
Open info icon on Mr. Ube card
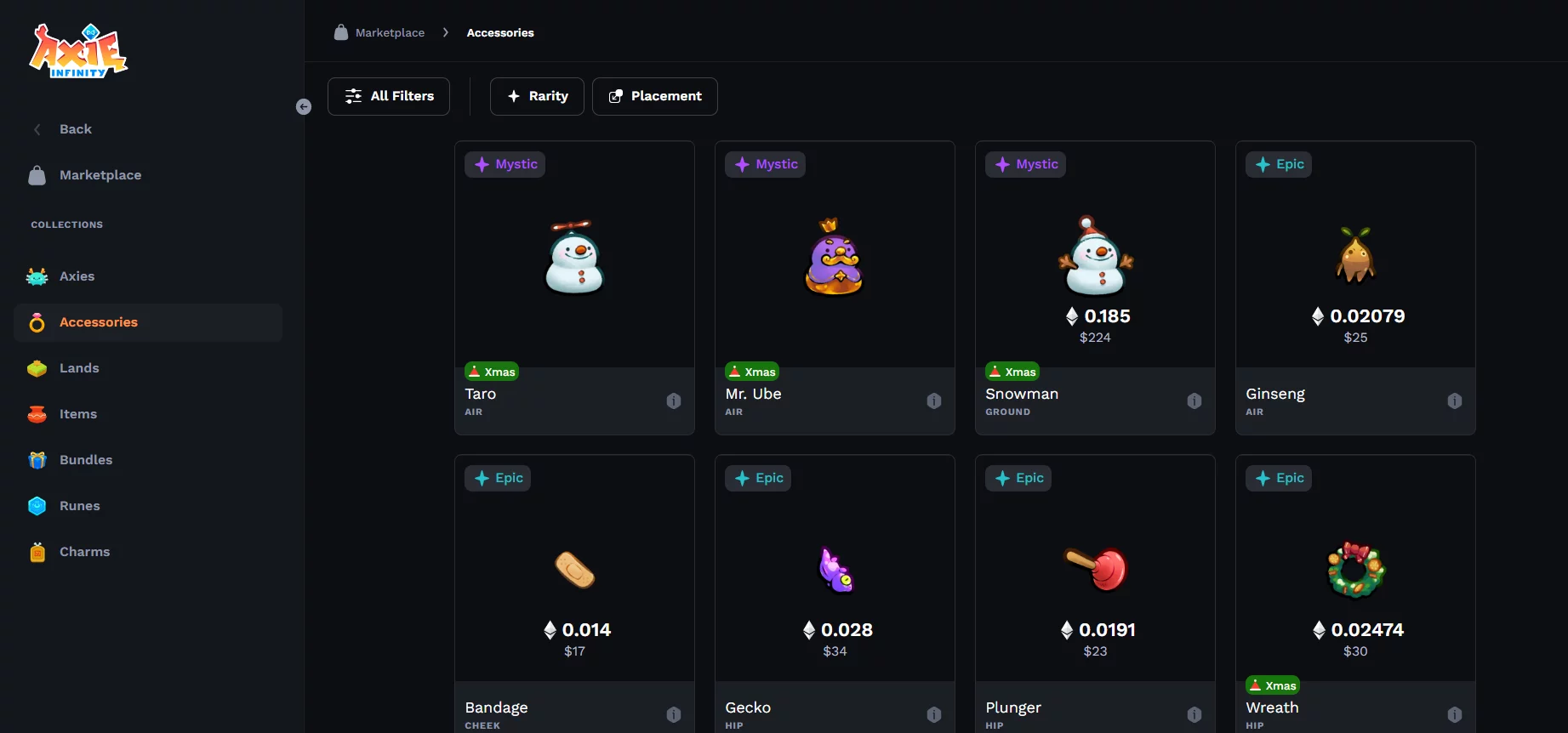[x=934, y=401]
